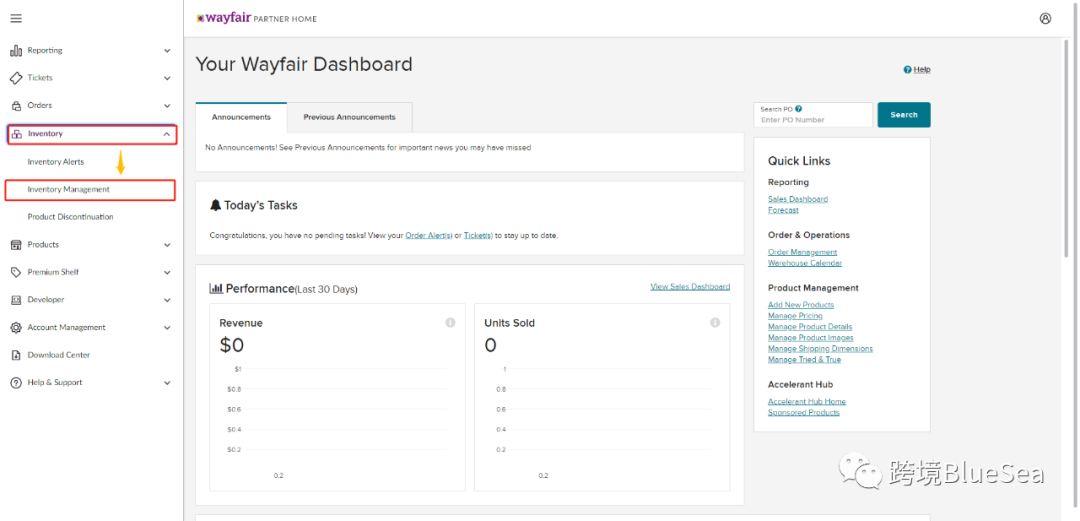1080x521 pixels.
Task: Open the Add New Products link
Action: pyautogui.click(x=801, y=305)
